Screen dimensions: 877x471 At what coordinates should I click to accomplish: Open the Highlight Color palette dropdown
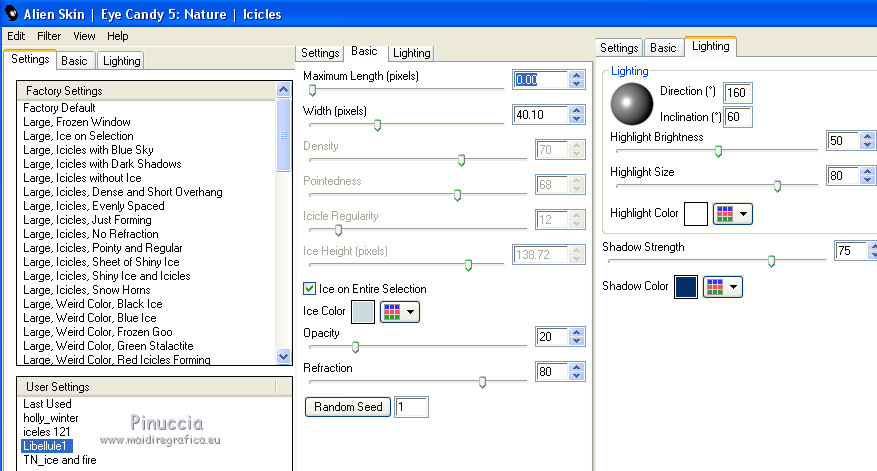click(733, 214)
